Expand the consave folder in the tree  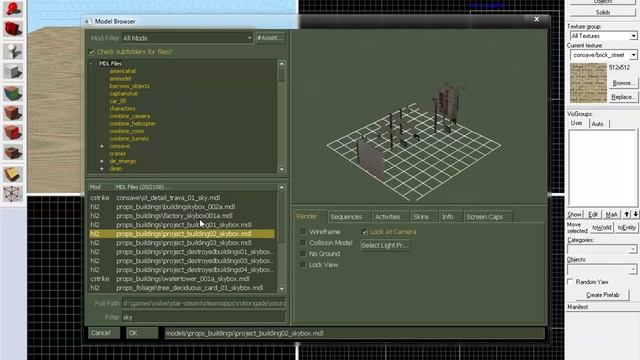pos(102,146)
